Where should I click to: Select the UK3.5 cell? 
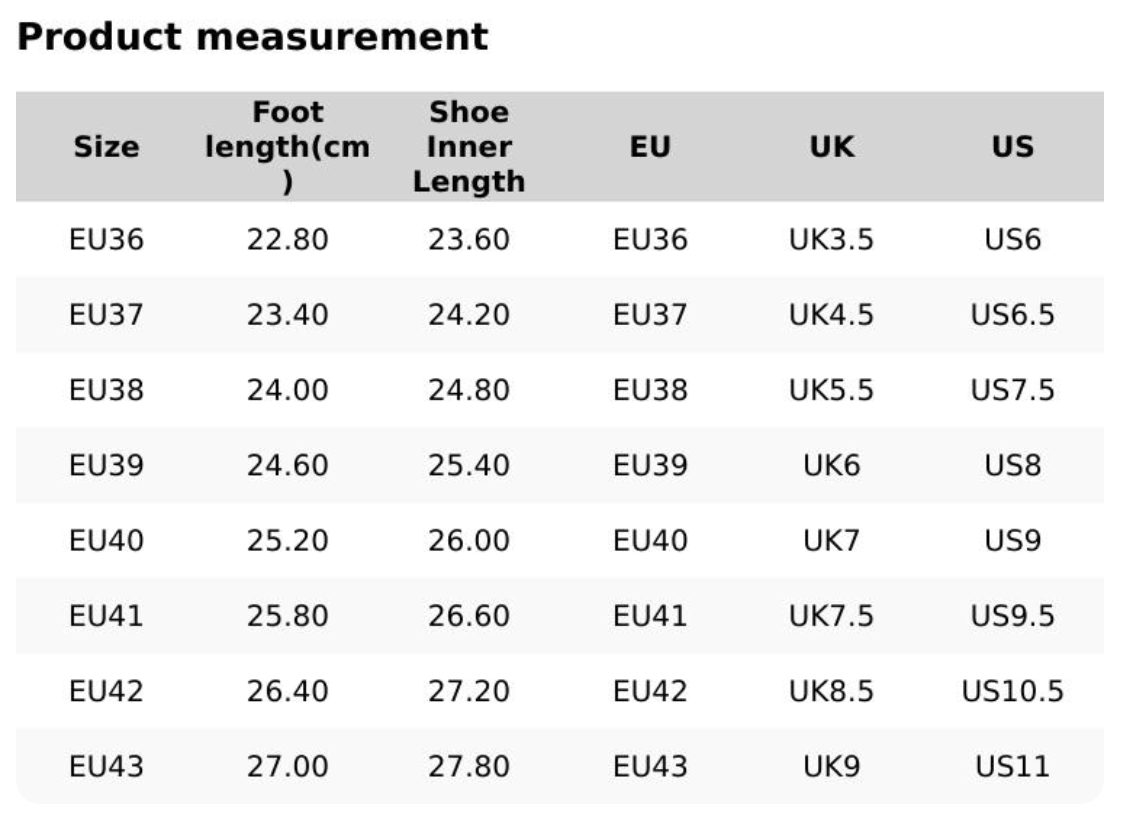click(x=831, y=240)
